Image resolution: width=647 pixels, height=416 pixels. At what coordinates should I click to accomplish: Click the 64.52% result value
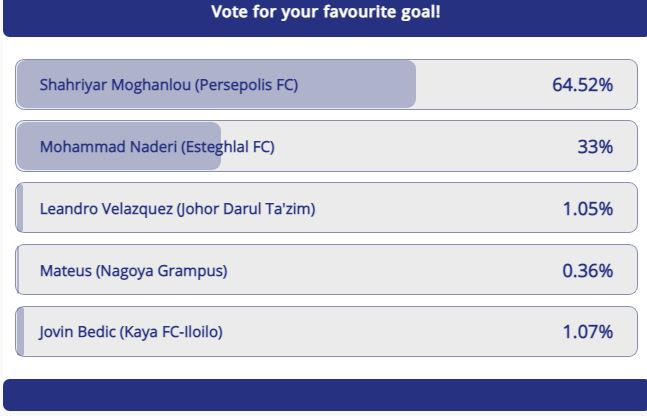point(582,85)
